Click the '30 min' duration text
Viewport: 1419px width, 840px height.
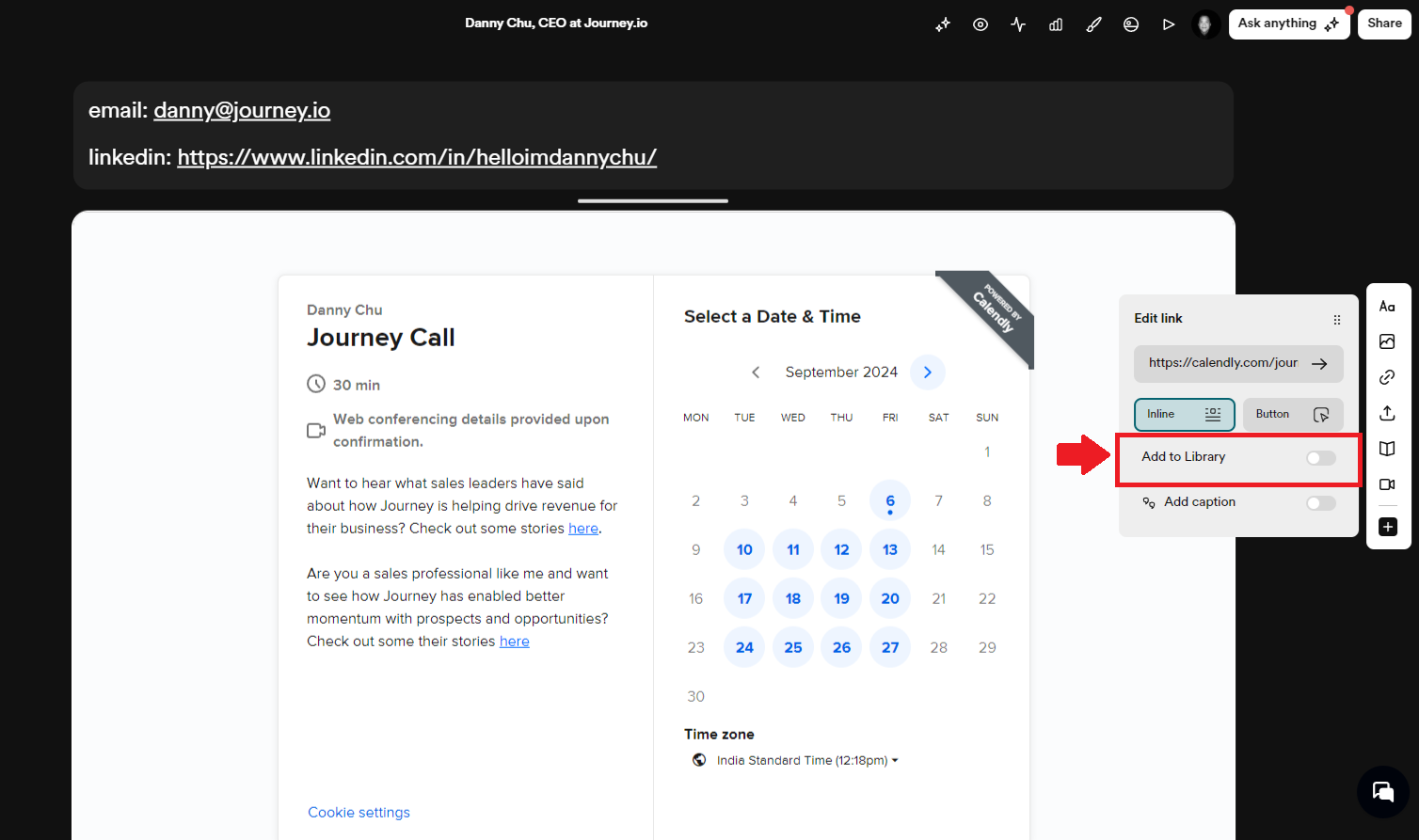click(357, 386)
